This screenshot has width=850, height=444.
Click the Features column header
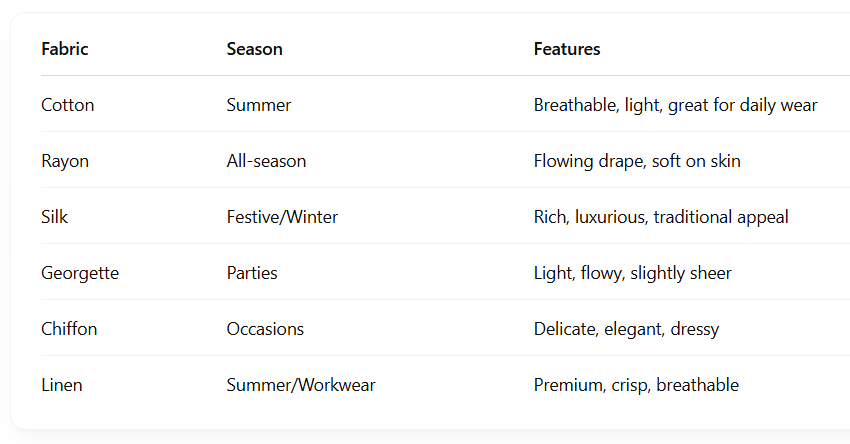tap(566, 49)
